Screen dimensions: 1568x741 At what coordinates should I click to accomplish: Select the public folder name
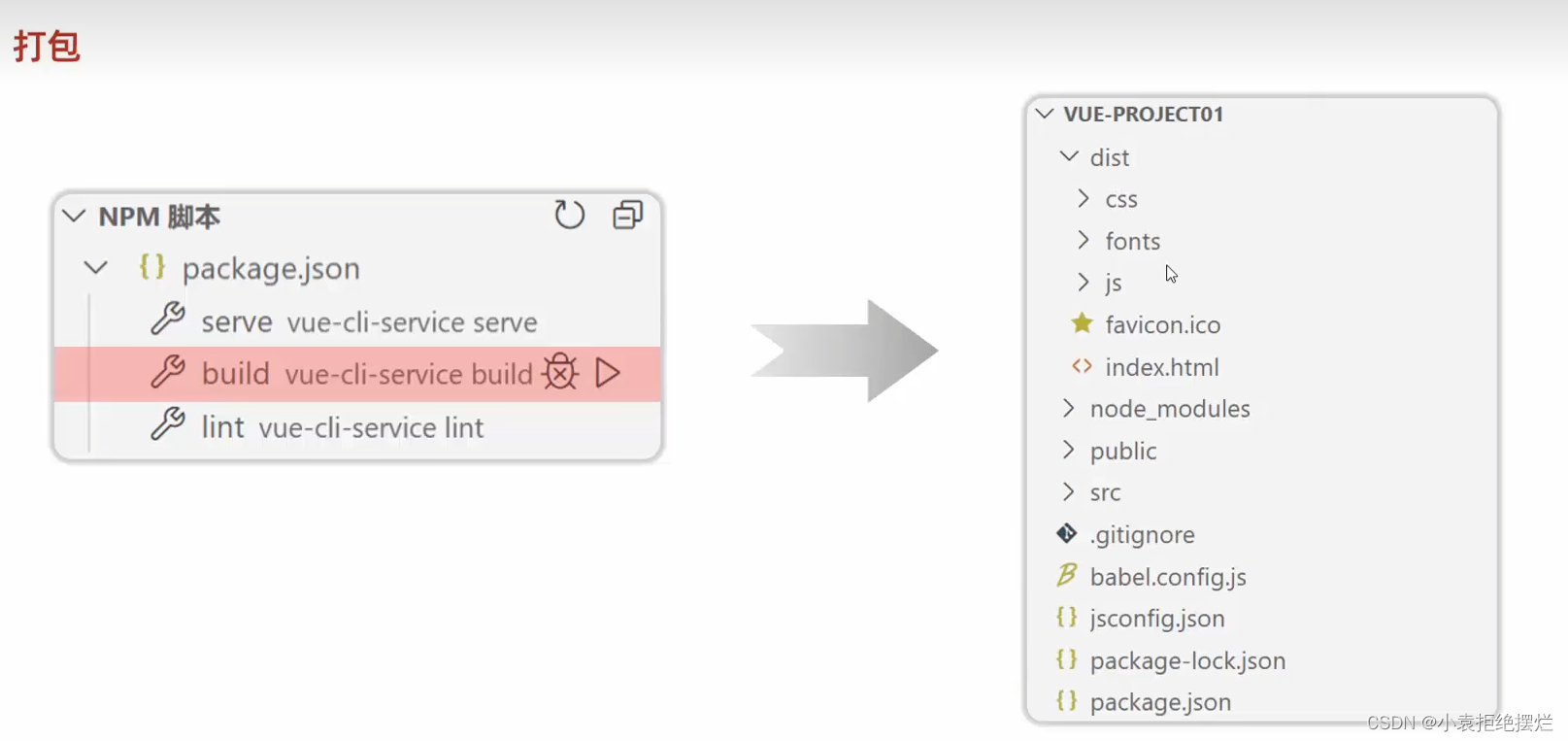1123,451
